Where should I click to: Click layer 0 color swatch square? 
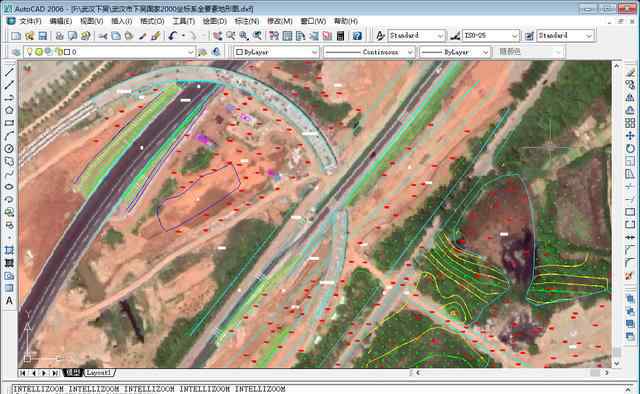[67, 52]
